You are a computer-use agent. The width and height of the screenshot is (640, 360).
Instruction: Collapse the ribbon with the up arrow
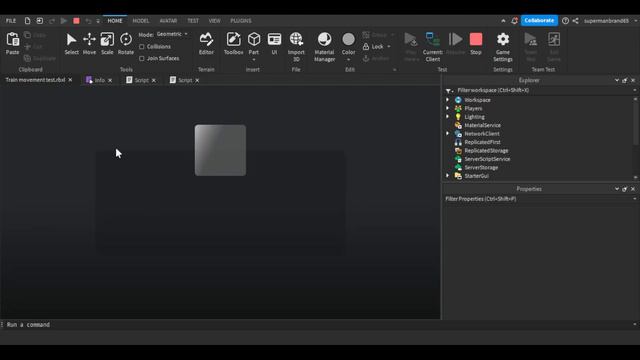point(503,20)
